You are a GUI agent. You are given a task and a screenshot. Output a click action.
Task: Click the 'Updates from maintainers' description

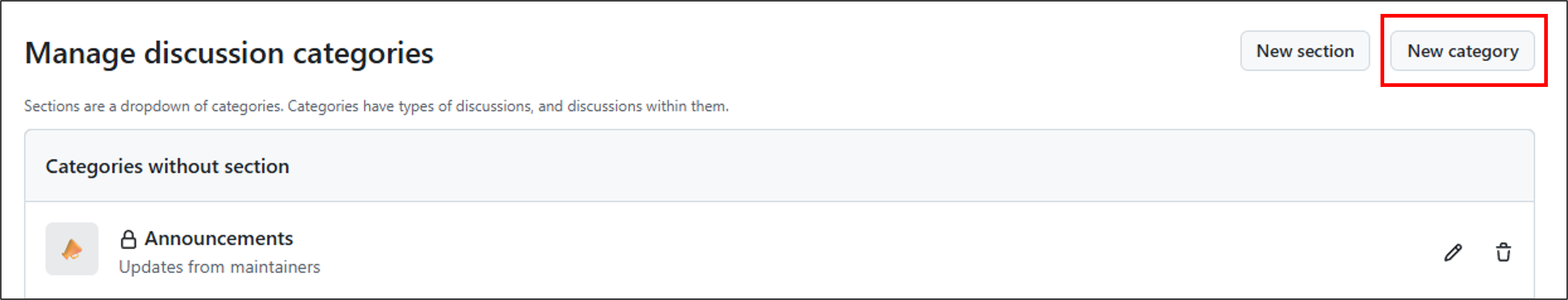219,267
